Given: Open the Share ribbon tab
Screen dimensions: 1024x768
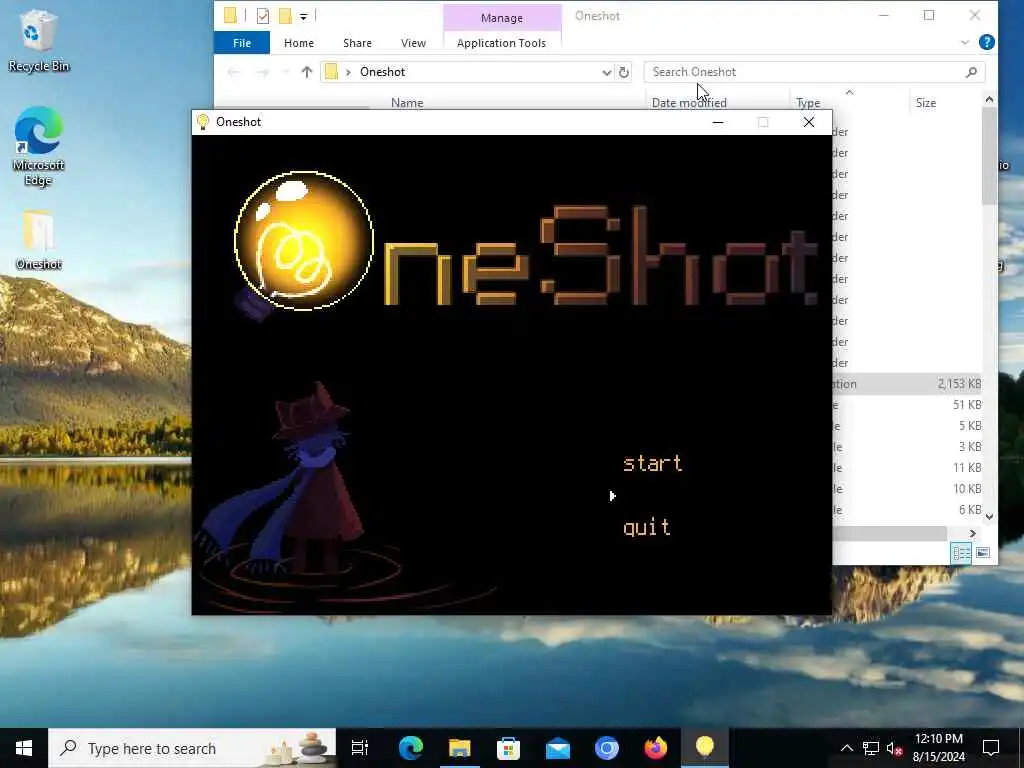Looking at the screenshot, I should pyautogui.click(x=357, y=42).
